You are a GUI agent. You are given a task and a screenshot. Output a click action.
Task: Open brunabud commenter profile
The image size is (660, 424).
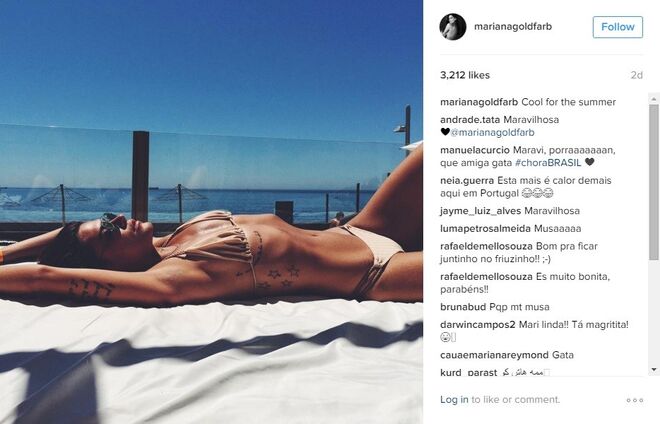pos(463,307)
